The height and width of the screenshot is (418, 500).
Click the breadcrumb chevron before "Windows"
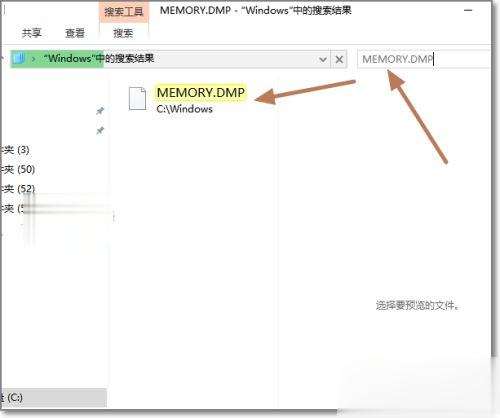coord(34,59)
